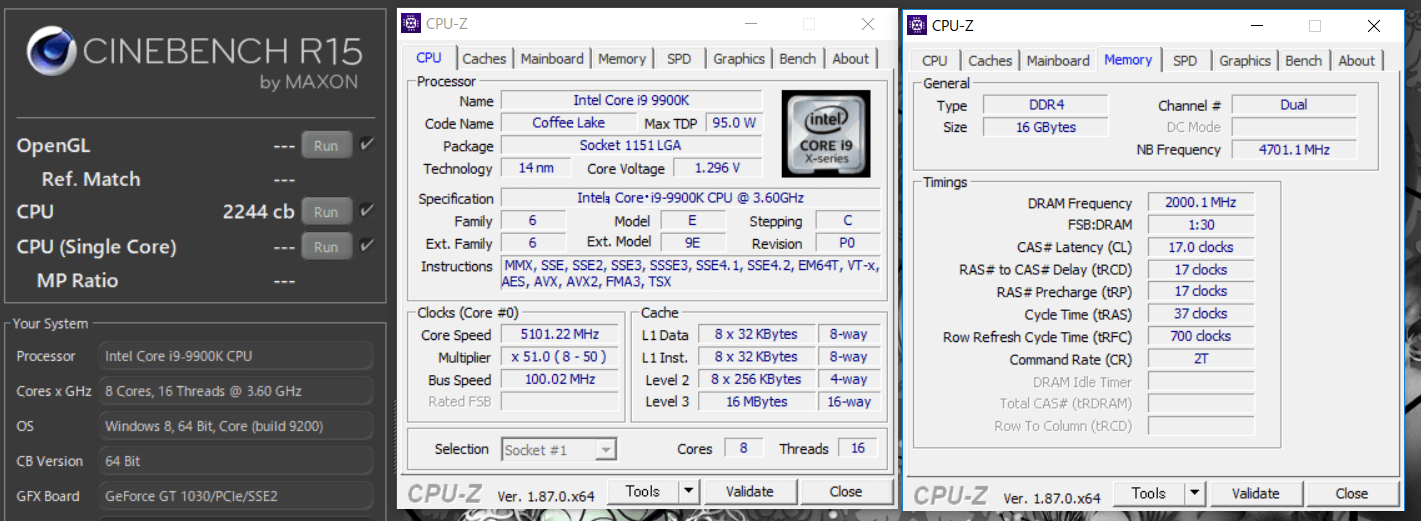Click the tRFC value 700 clocks
1421x521 pixels.
[x=1200, y=336]
